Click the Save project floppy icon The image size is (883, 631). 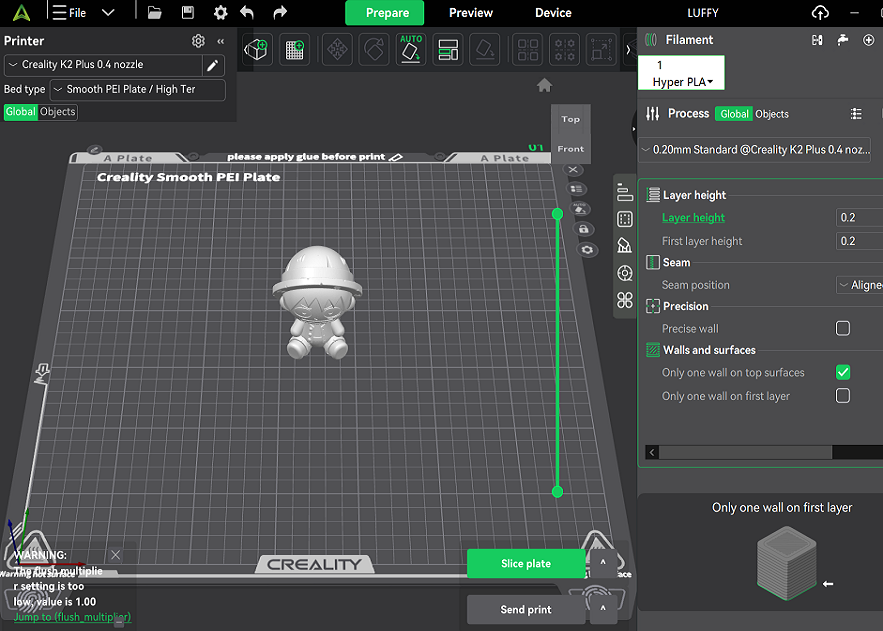coord(188,13)
